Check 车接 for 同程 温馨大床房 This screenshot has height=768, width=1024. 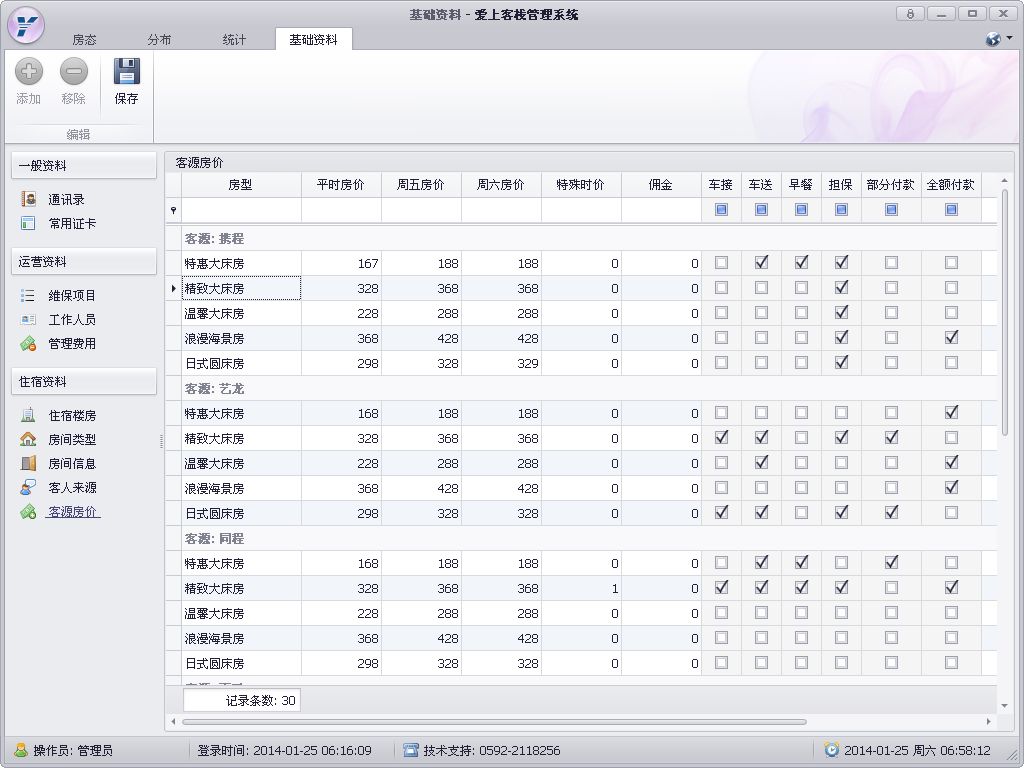pos(721,613)
